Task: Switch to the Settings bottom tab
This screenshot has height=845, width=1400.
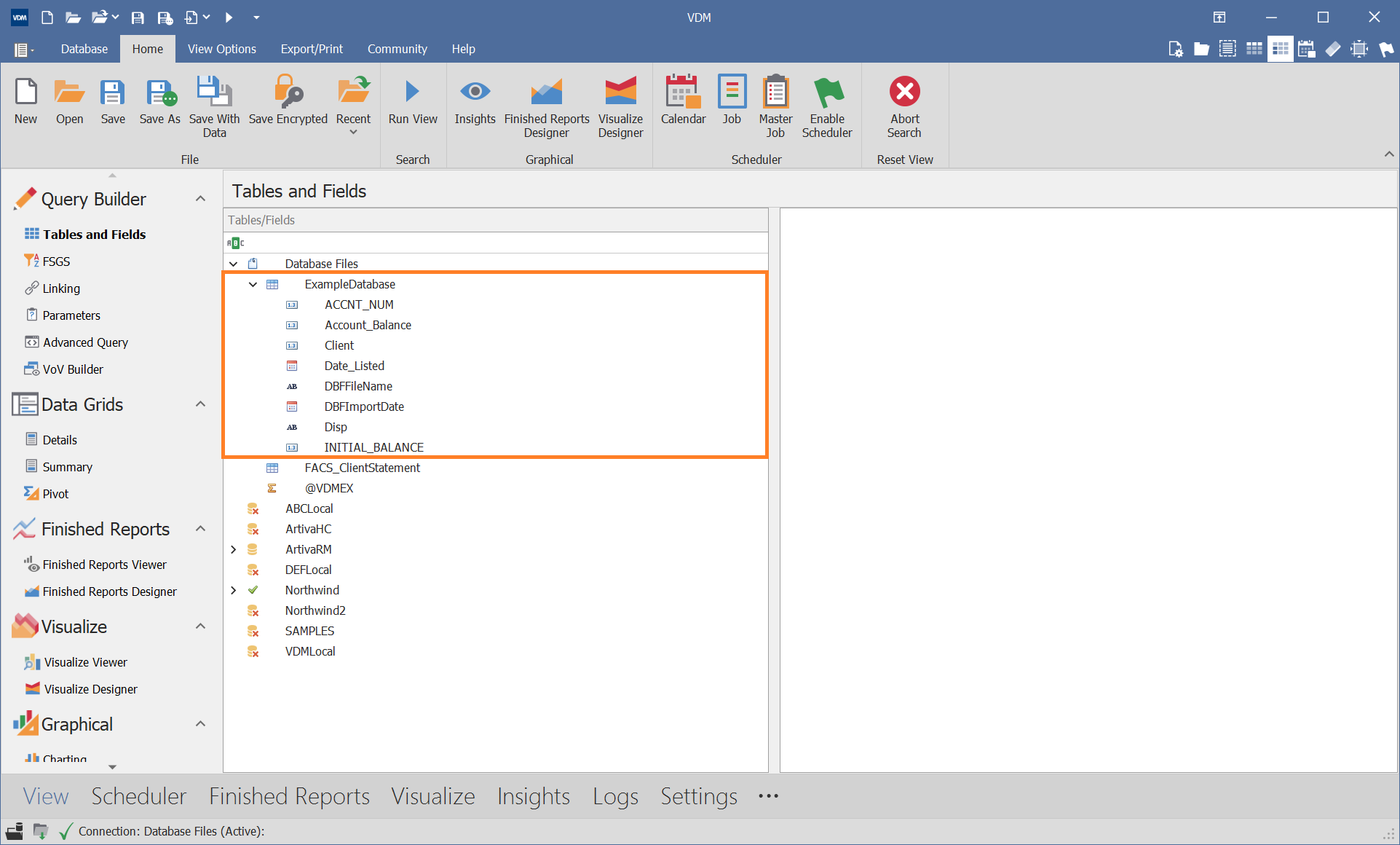Action: click(698, 795)
